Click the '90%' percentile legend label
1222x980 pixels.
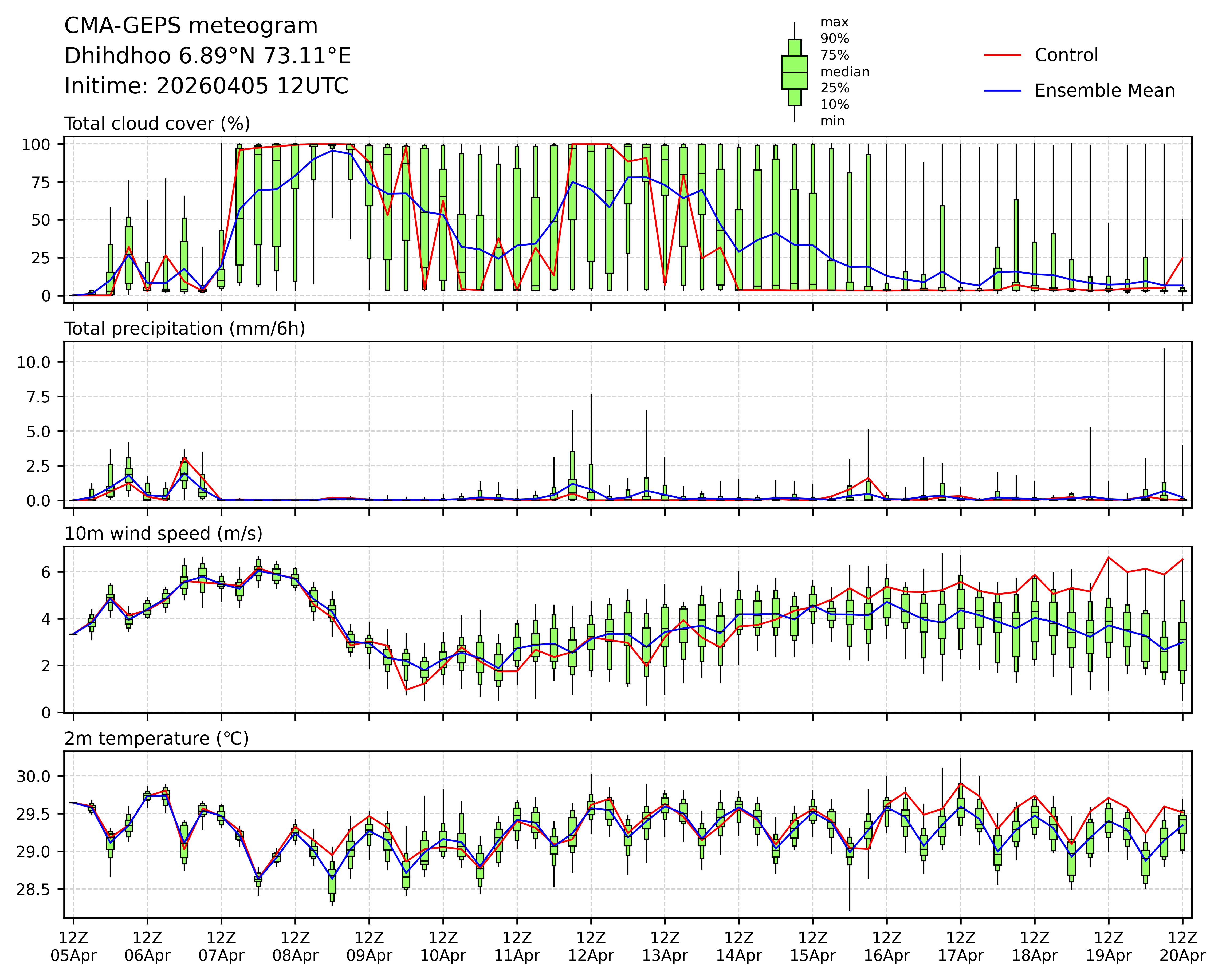point(835,39)
